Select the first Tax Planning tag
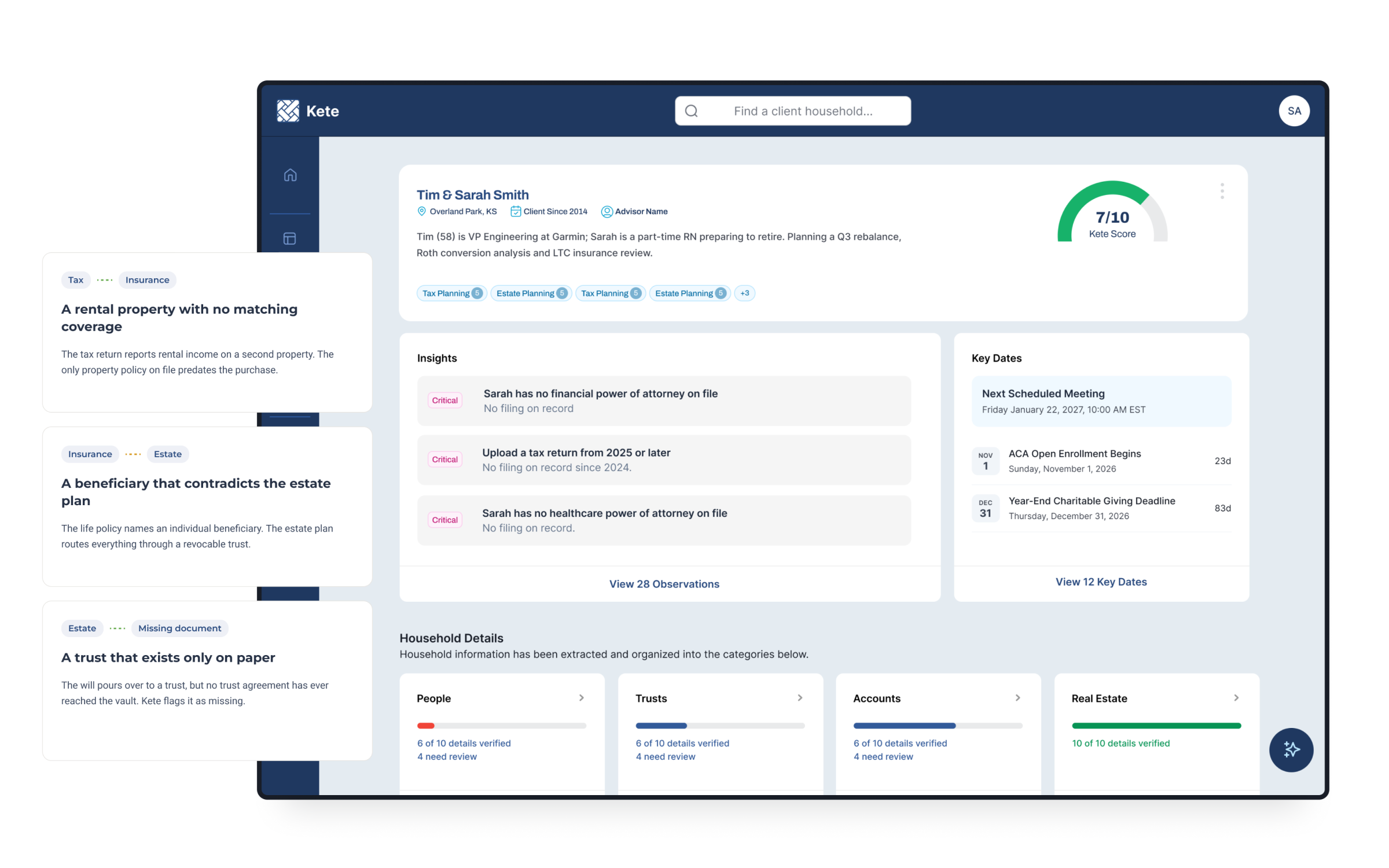 click(x=451, y=293)
